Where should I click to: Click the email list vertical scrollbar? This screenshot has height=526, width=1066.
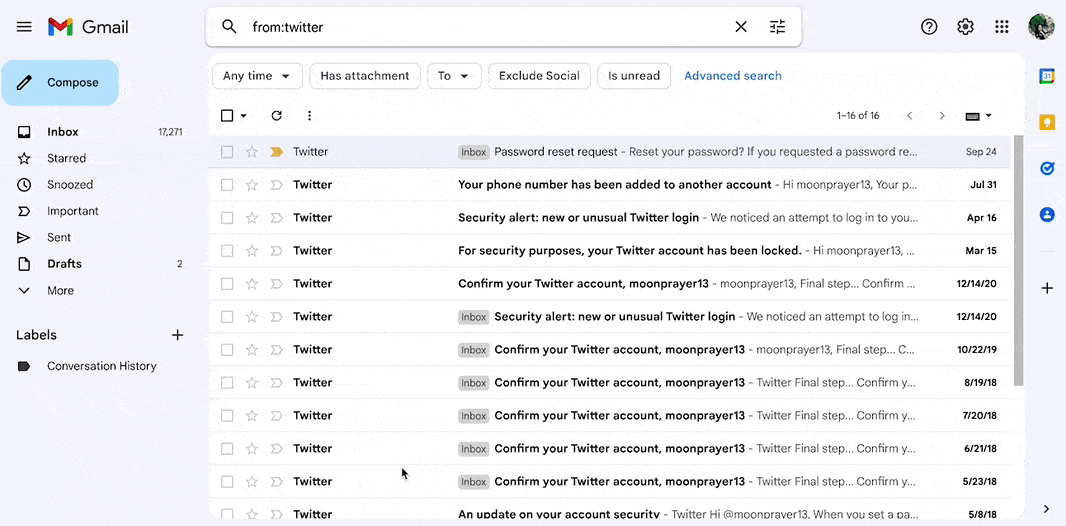pyautogui.click(x=1018, y=260)
